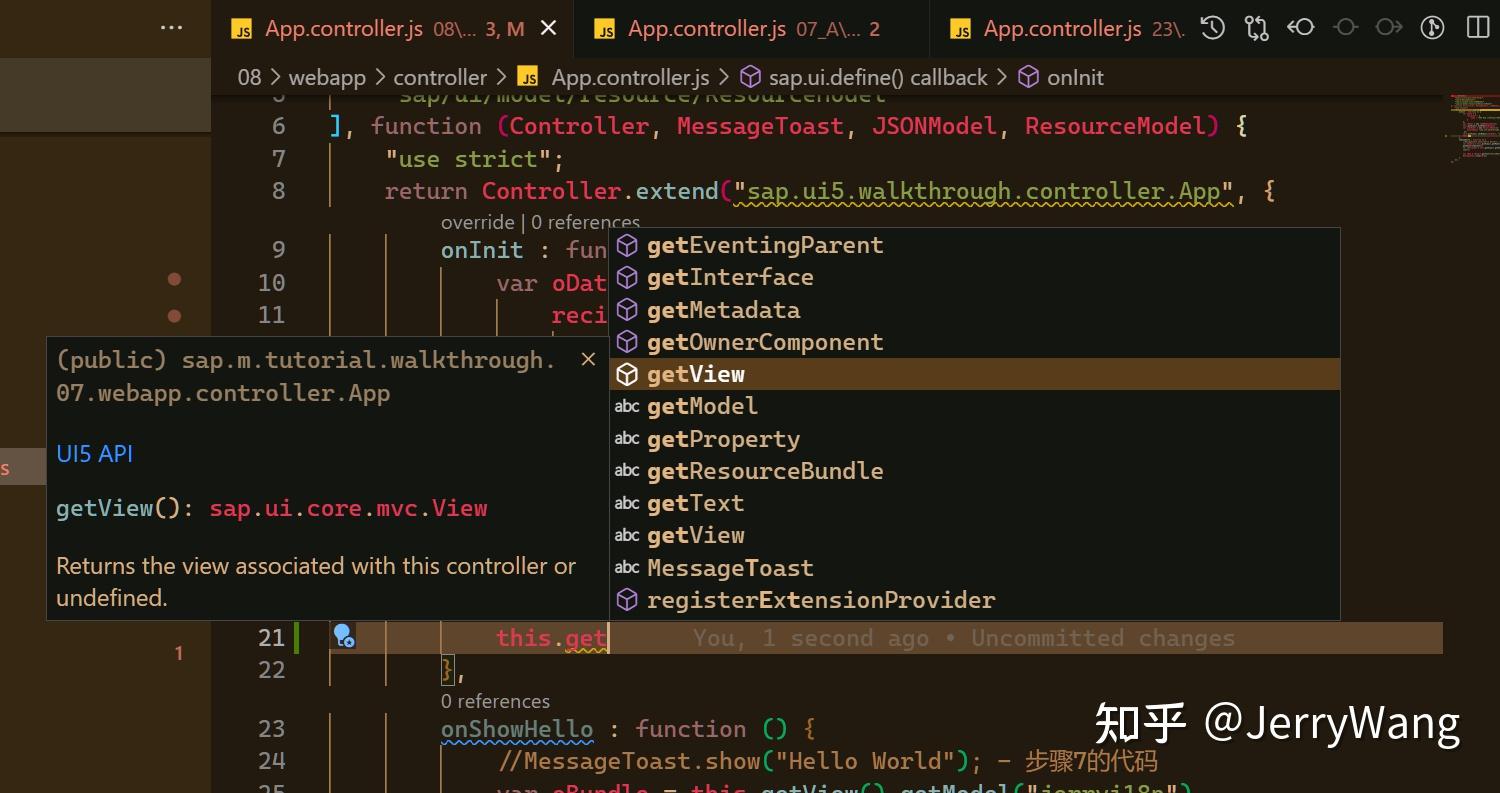
Task: Click the JS file icon on active tab
Action: click(x=242, y=29)
